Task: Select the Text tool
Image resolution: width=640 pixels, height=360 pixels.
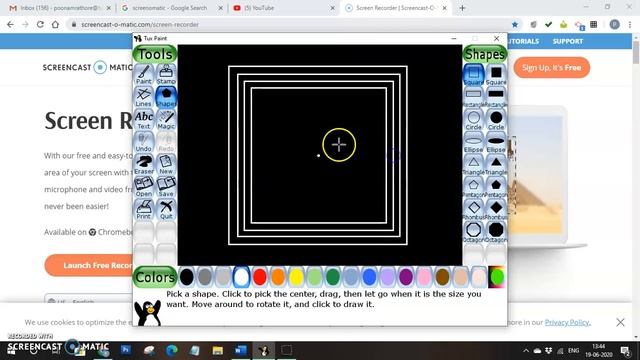Action: click(x=144, y=119)
